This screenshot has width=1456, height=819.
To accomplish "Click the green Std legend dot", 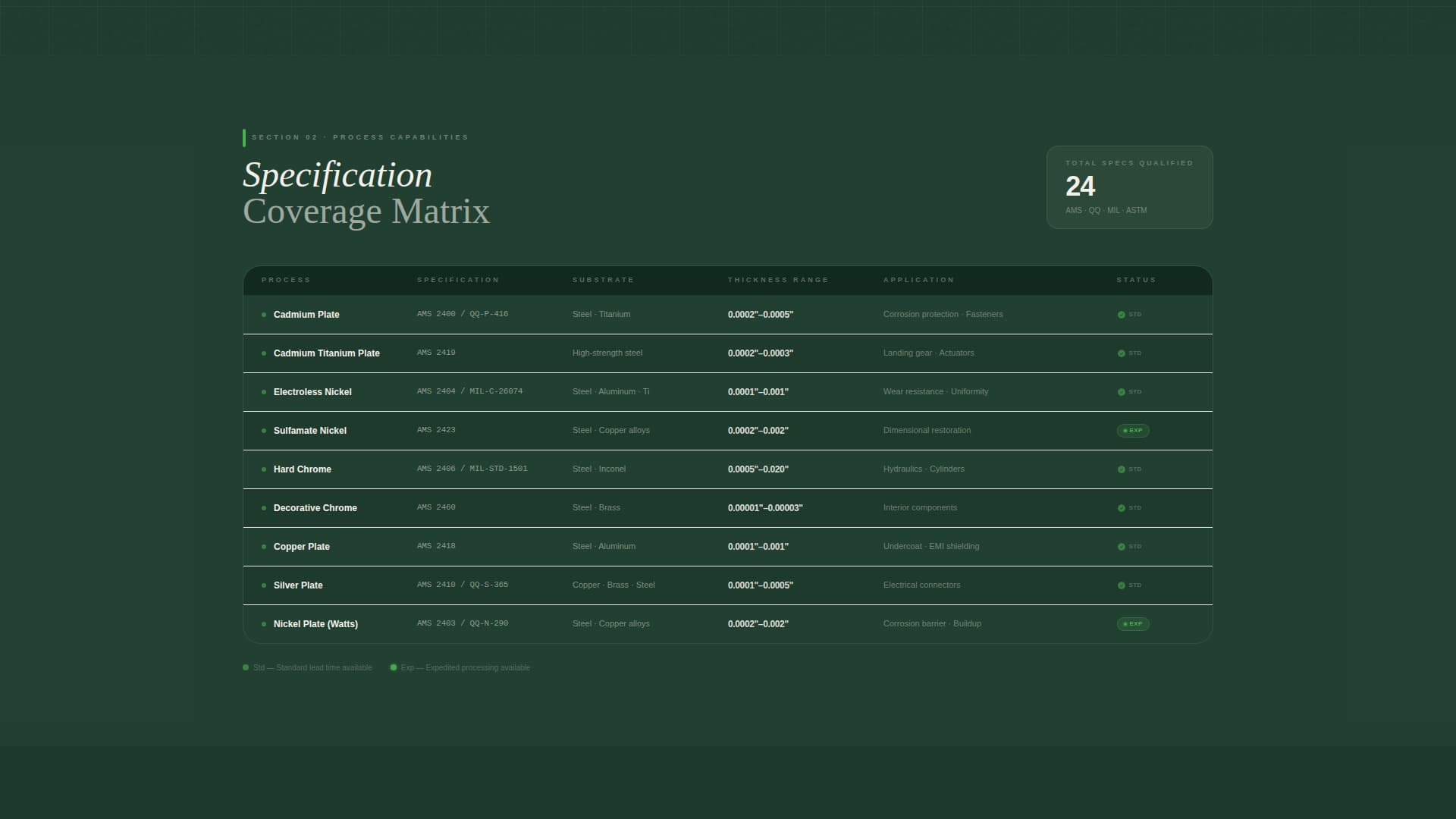I will pyautogui.click(x=246, y=668).
